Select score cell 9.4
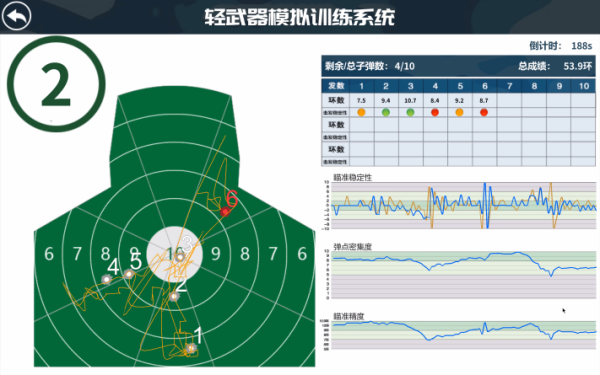Screen dimensions: 600x375 386,101
